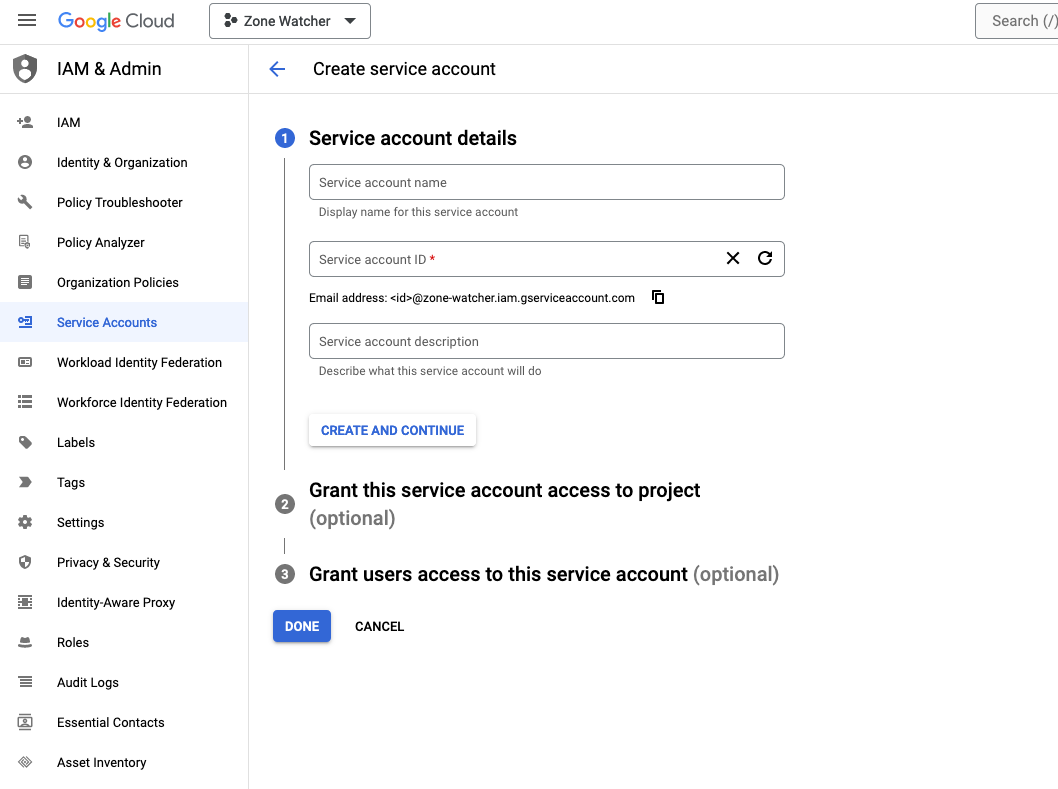Open Organization Policies
The width and height of the screenshot is (1058, 789).
pos(124,282)
